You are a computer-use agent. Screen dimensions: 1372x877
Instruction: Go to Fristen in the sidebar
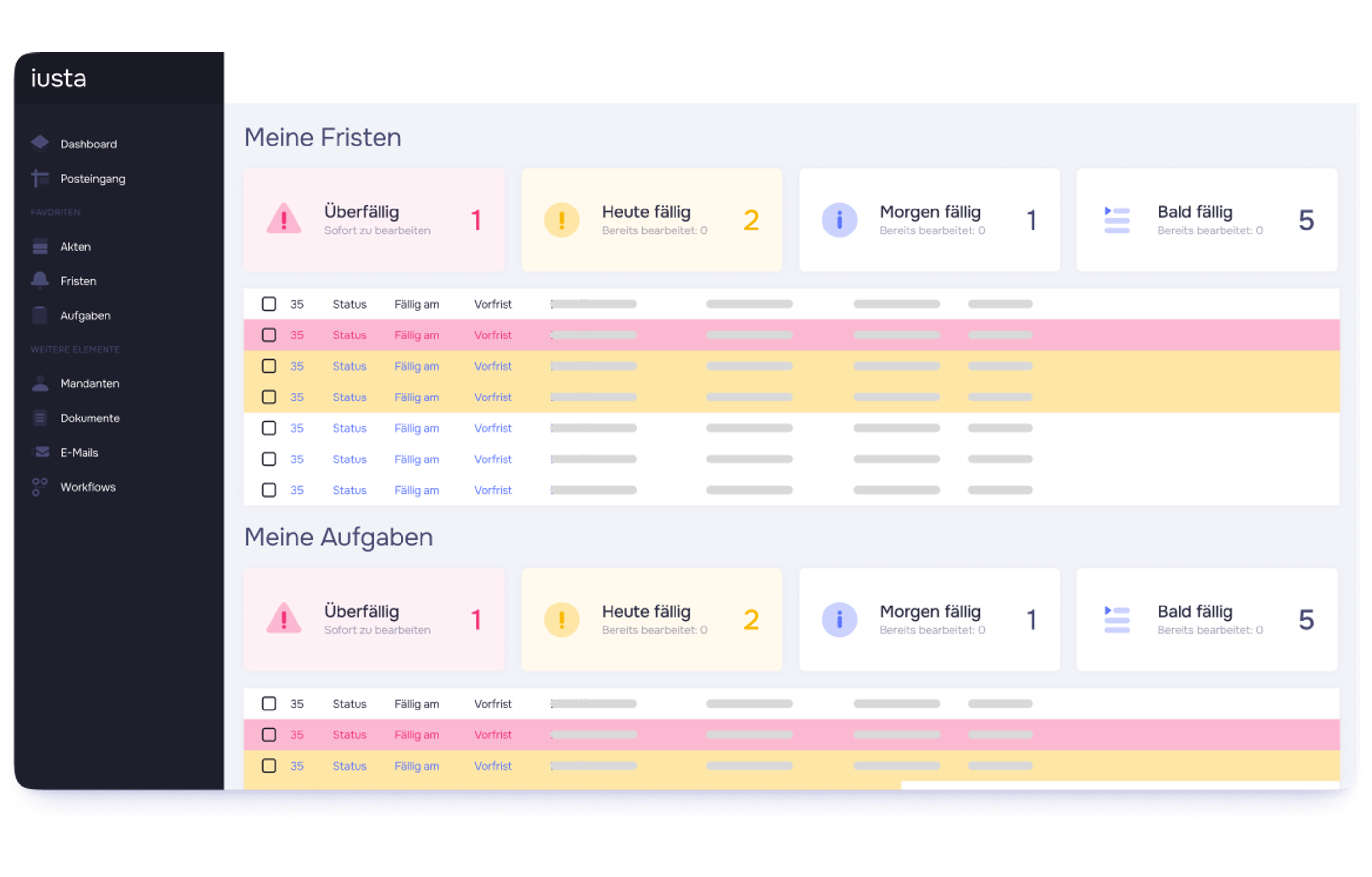pos(78,281)
